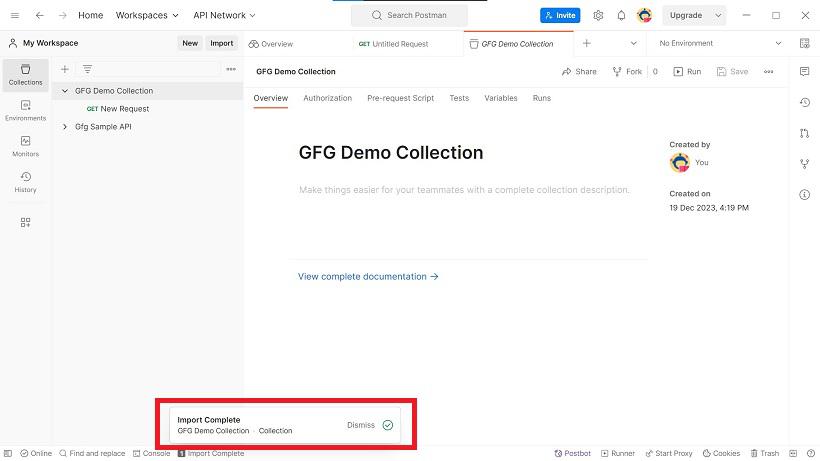Click the collection description placeholder
Viewport: 820px width, 461px height.
pos(464,190)
